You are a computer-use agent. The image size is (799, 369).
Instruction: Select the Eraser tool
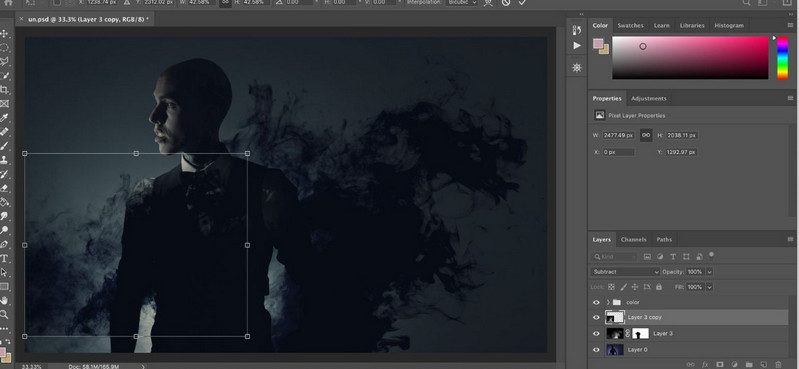[x=5, y=188]
